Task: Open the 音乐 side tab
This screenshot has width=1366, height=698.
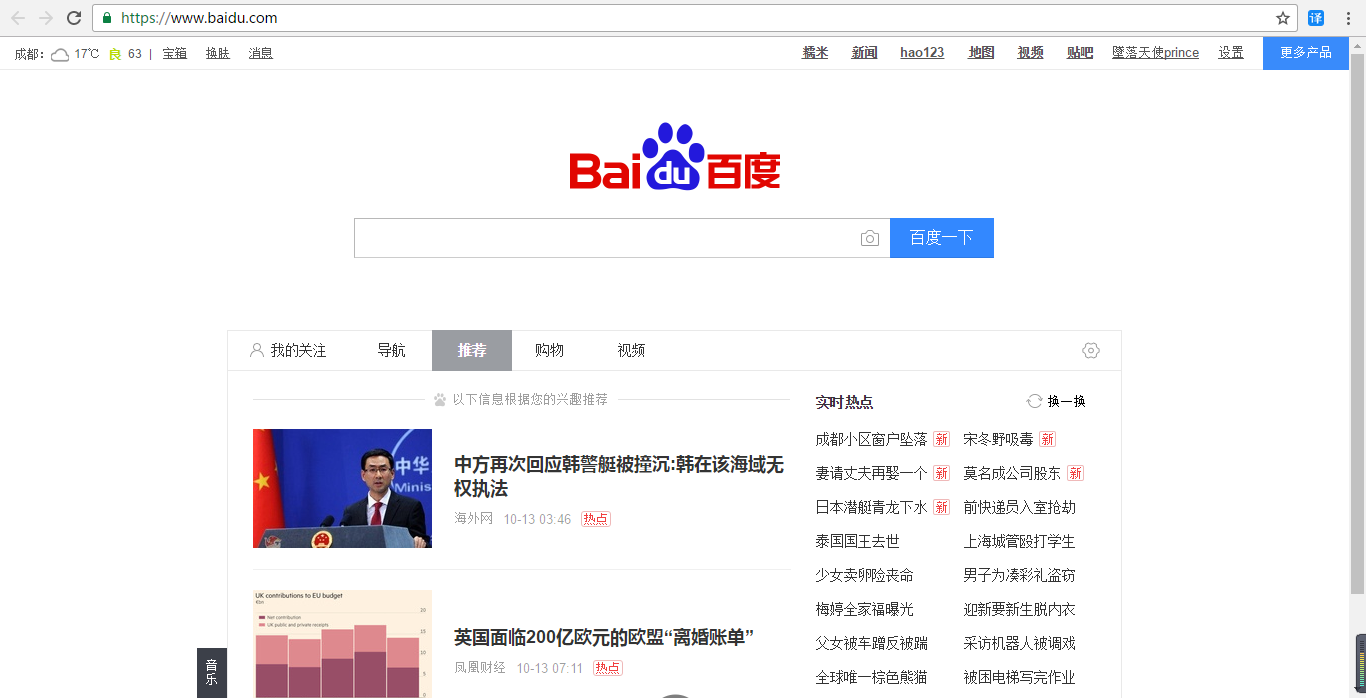Action: point(211,672)
